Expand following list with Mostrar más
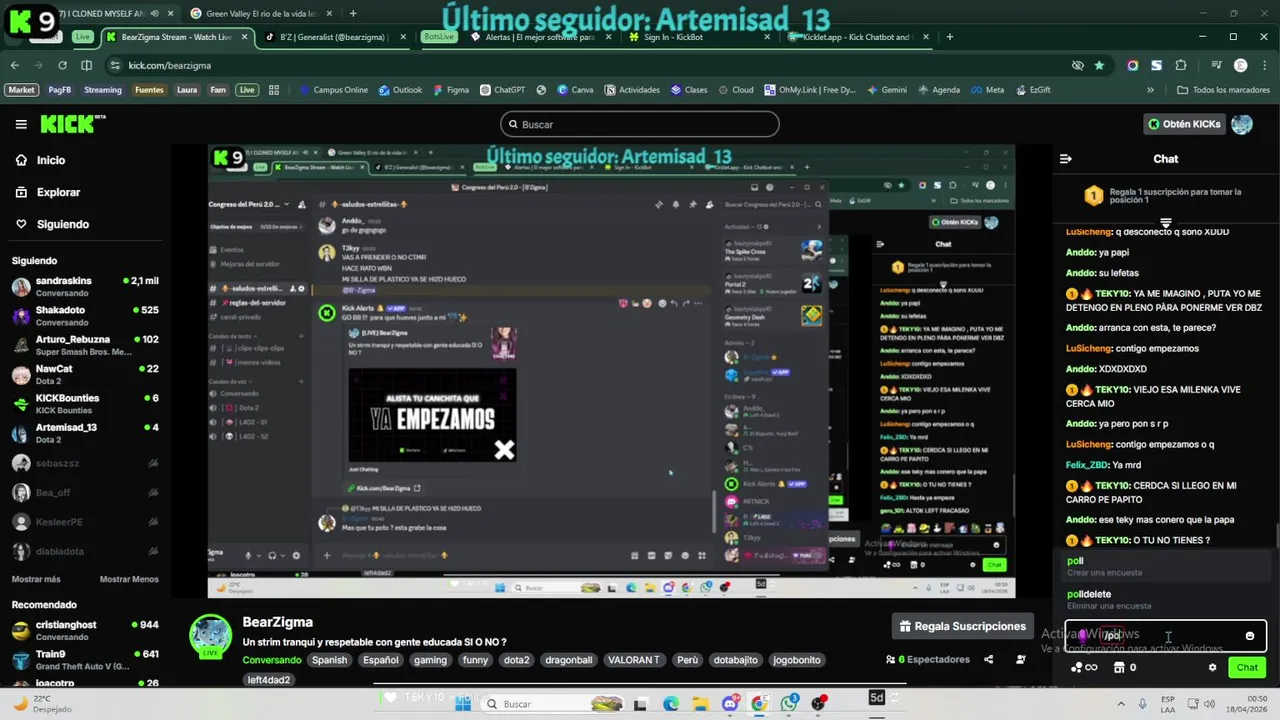This screenshot has width=1280, height=720. click(x=36, y=579)
